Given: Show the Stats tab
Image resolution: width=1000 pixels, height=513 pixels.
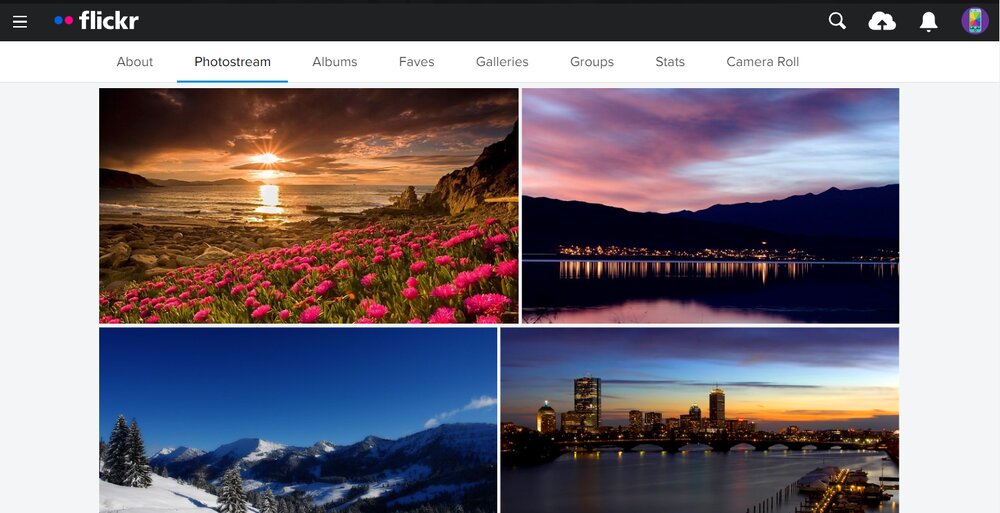Looking at the screenshot, I should click(670, 62).
